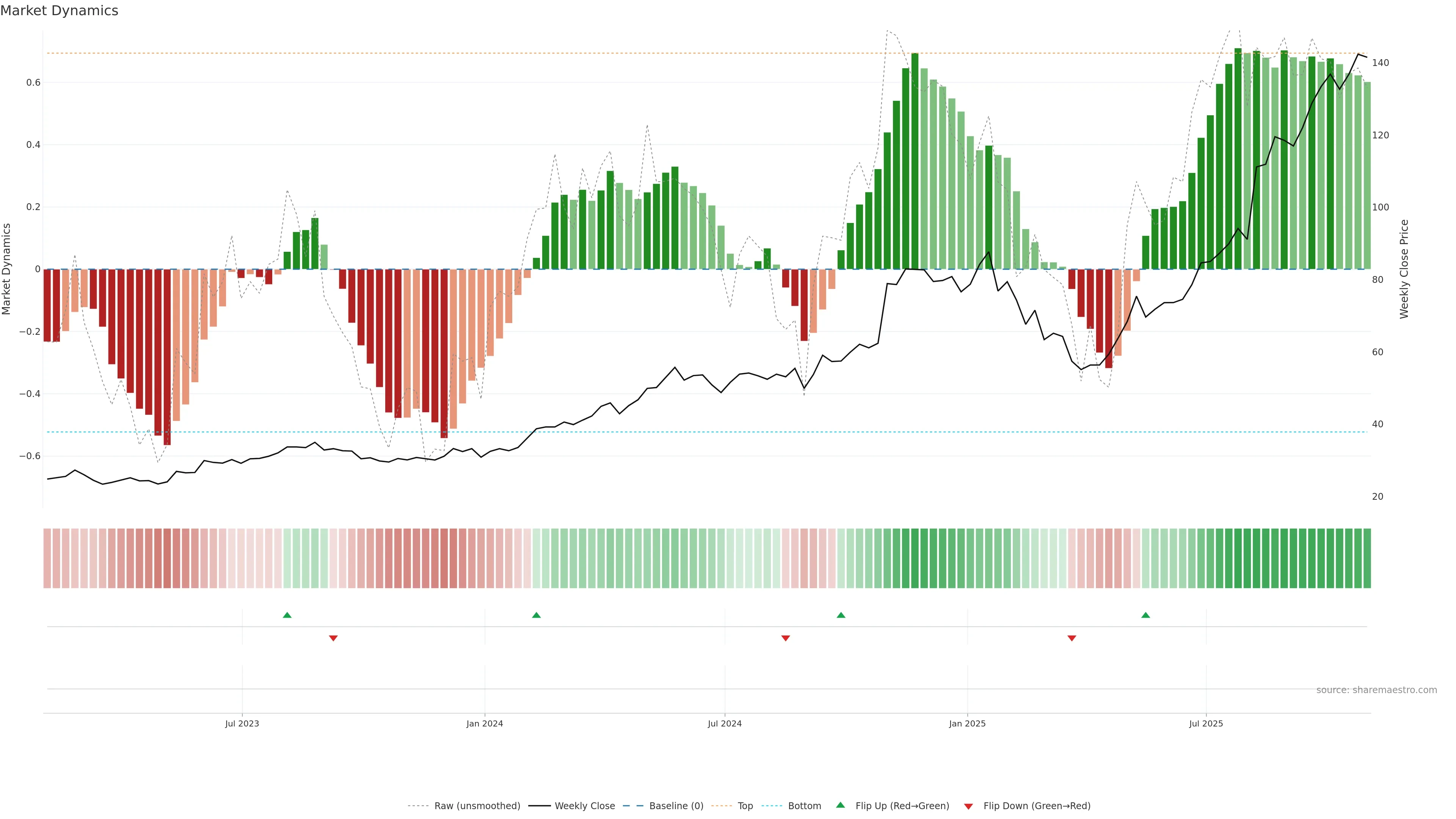1456x819 pixels.
Task: Click the last Flip Up triangle before Jul 2025
Action: tap(1146, 615)
